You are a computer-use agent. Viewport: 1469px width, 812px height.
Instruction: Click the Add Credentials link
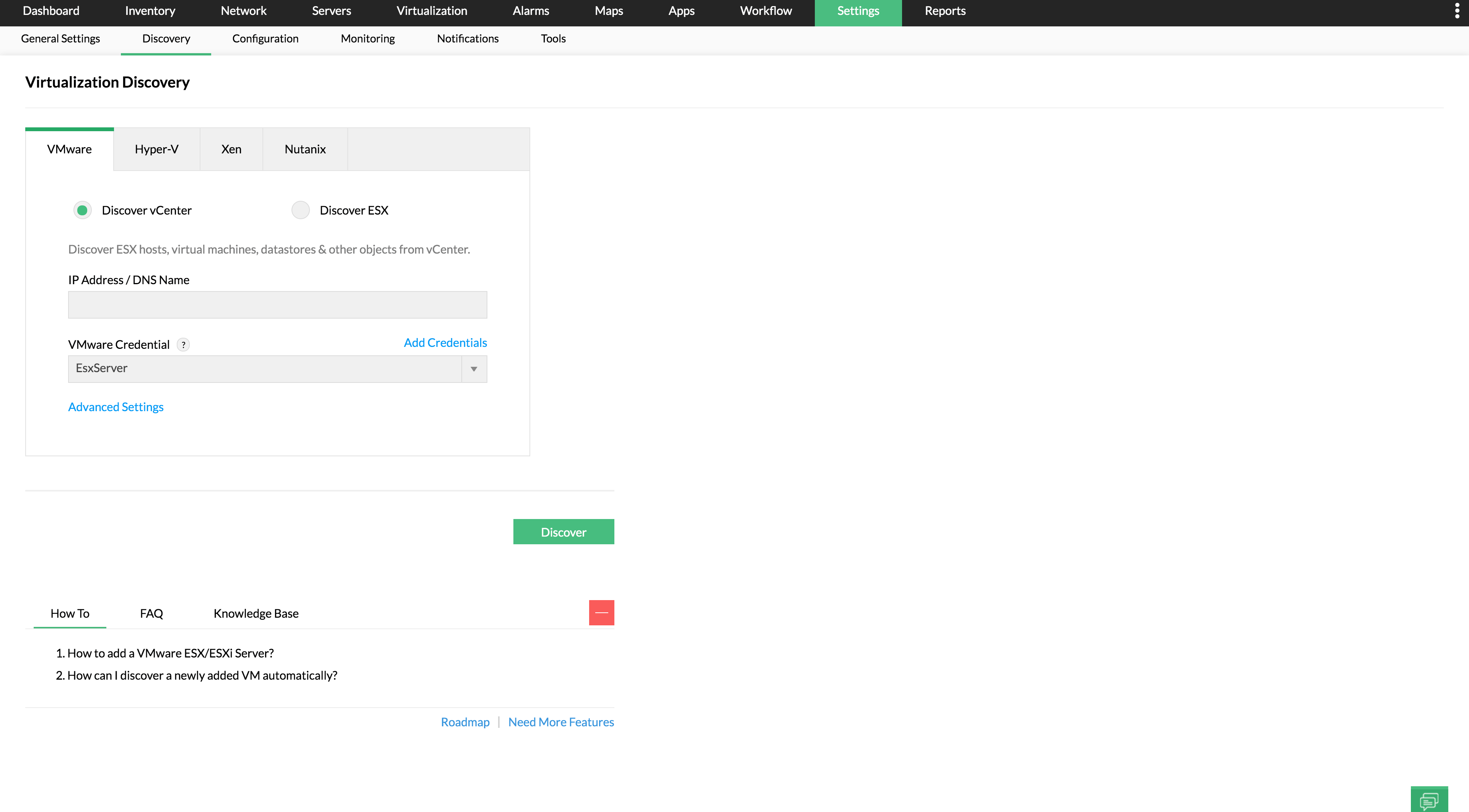(445, 342)
